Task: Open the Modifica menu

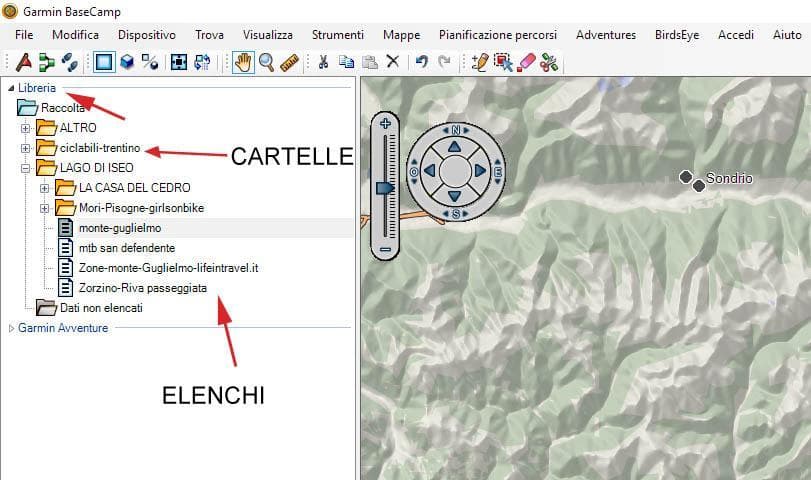Action: tap(76, 35)
